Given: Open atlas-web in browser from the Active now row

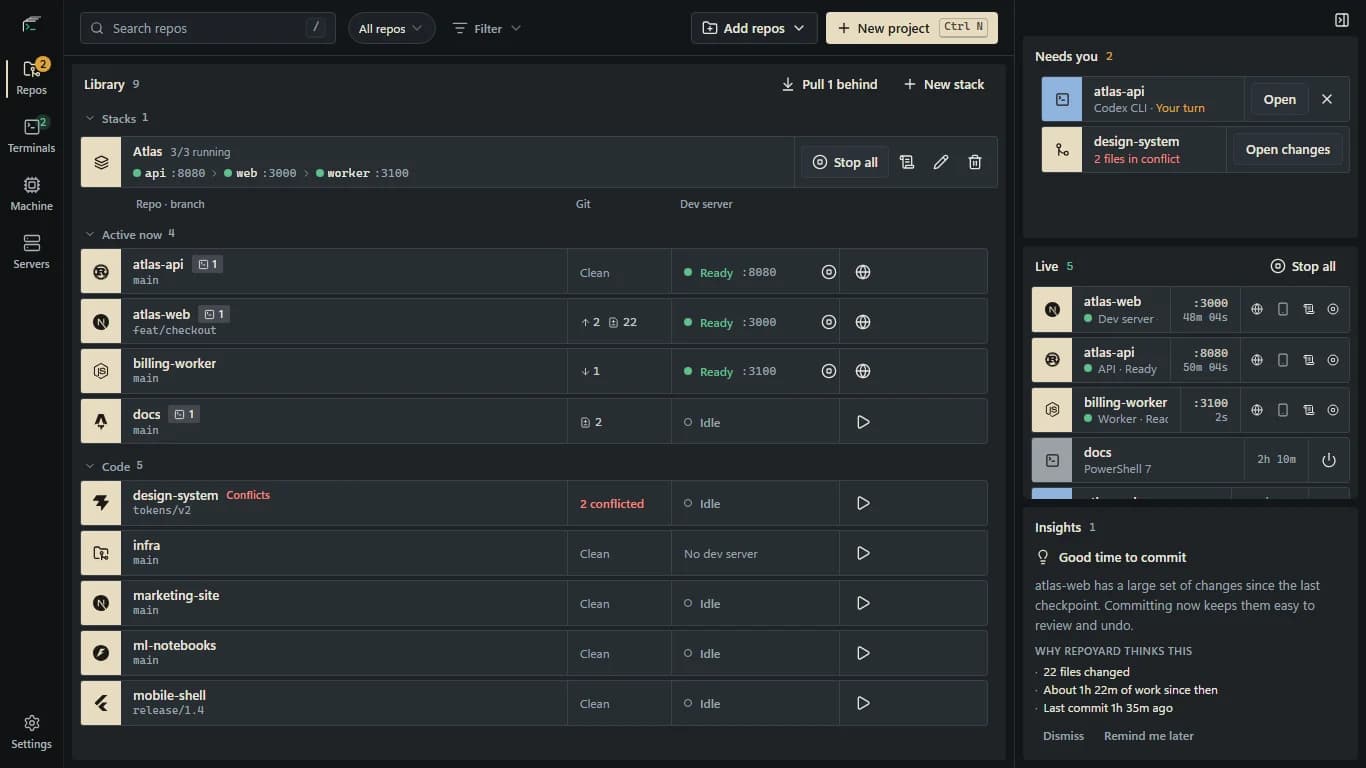Looking at the screenshot, I should 863,322.
